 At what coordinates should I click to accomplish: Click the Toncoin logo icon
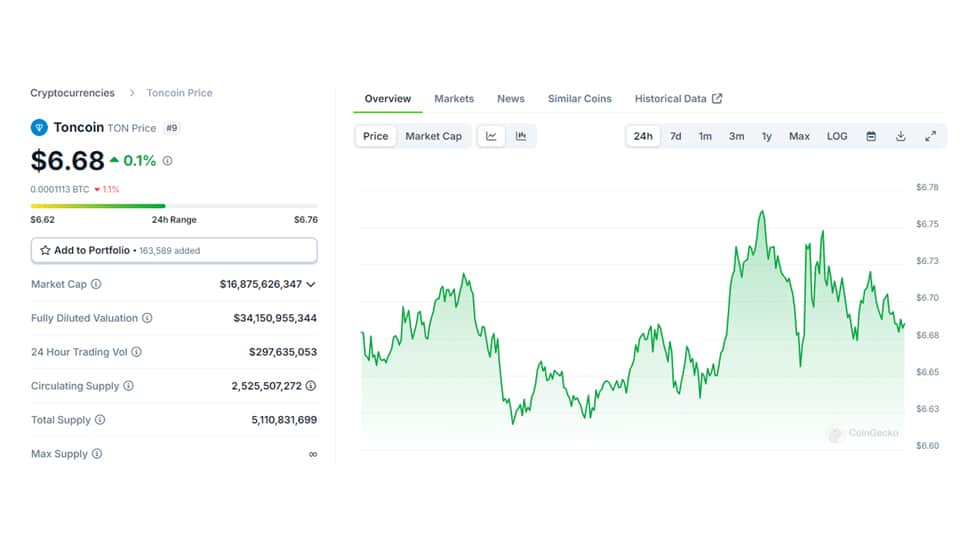(x=39, y=127)
